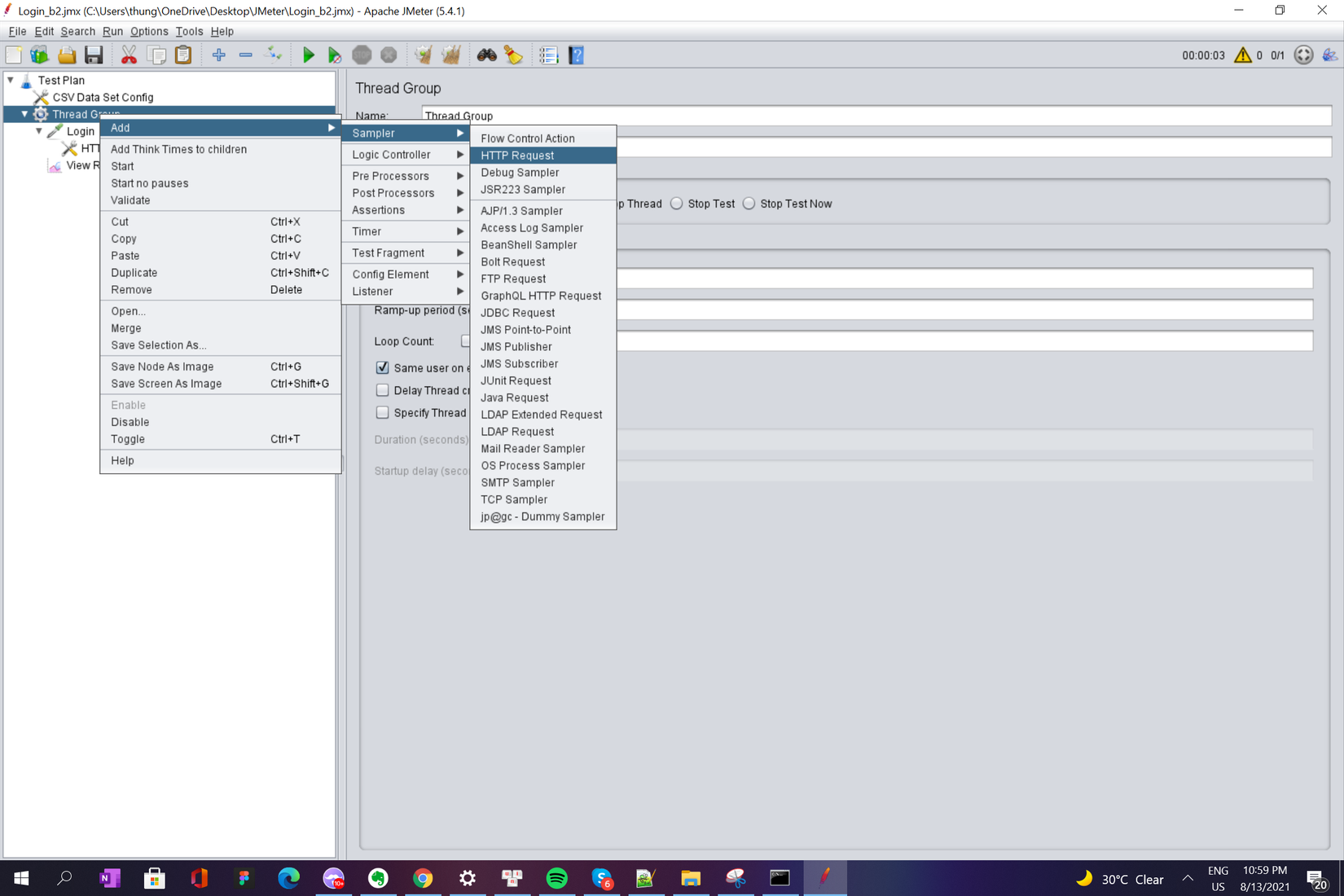
Task: Choose JSR223 Sampler from the list
Action: tap(543, 190)
